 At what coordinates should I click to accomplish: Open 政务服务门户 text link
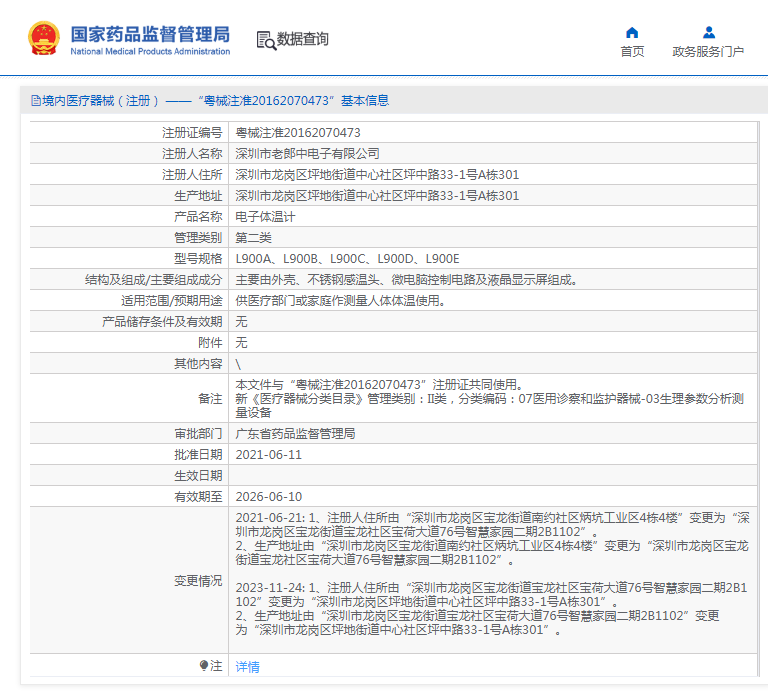(708, 51)
